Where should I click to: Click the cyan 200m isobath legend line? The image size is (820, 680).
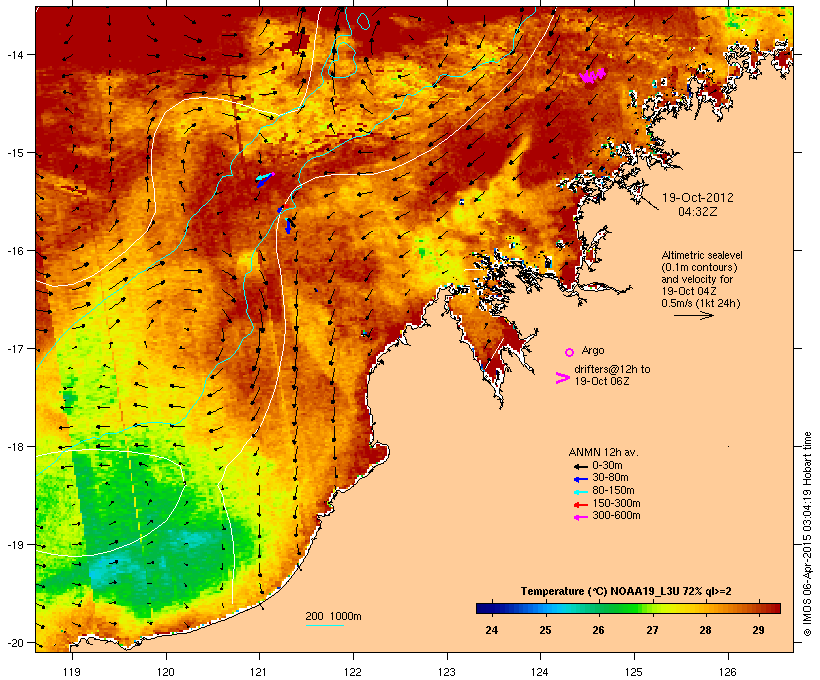coord(324,625)
